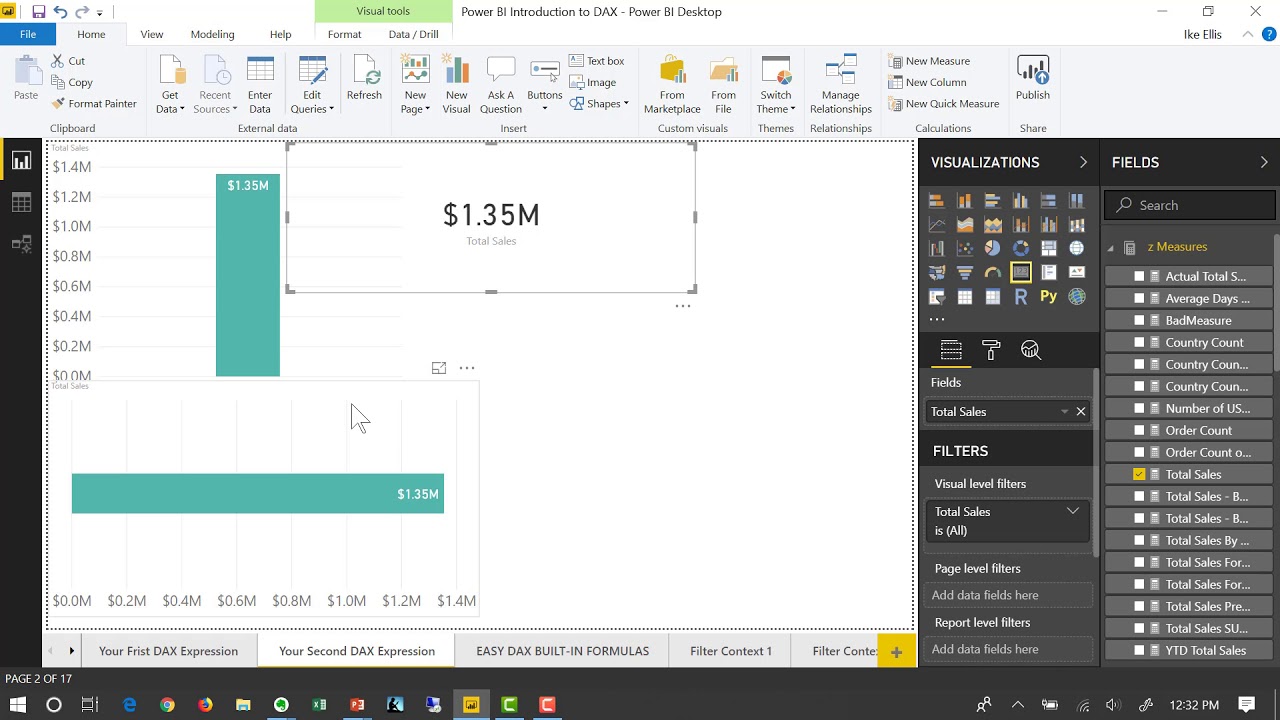Check the BadMeasure field

1139,320
